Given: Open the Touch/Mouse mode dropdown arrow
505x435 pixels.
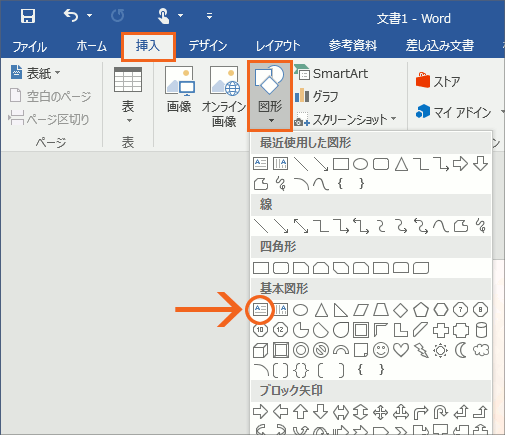Looking at the screenshot, I should (x=180, y=15).
